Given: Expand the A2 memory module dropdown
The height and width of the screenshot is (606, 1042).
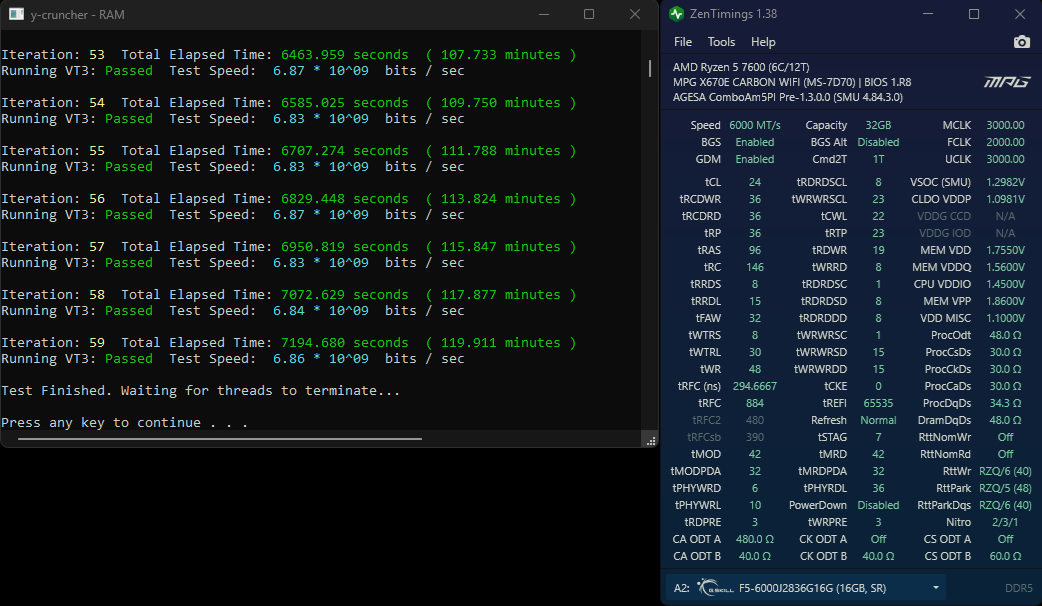Looking at the screenshot, I should (935, 588).
